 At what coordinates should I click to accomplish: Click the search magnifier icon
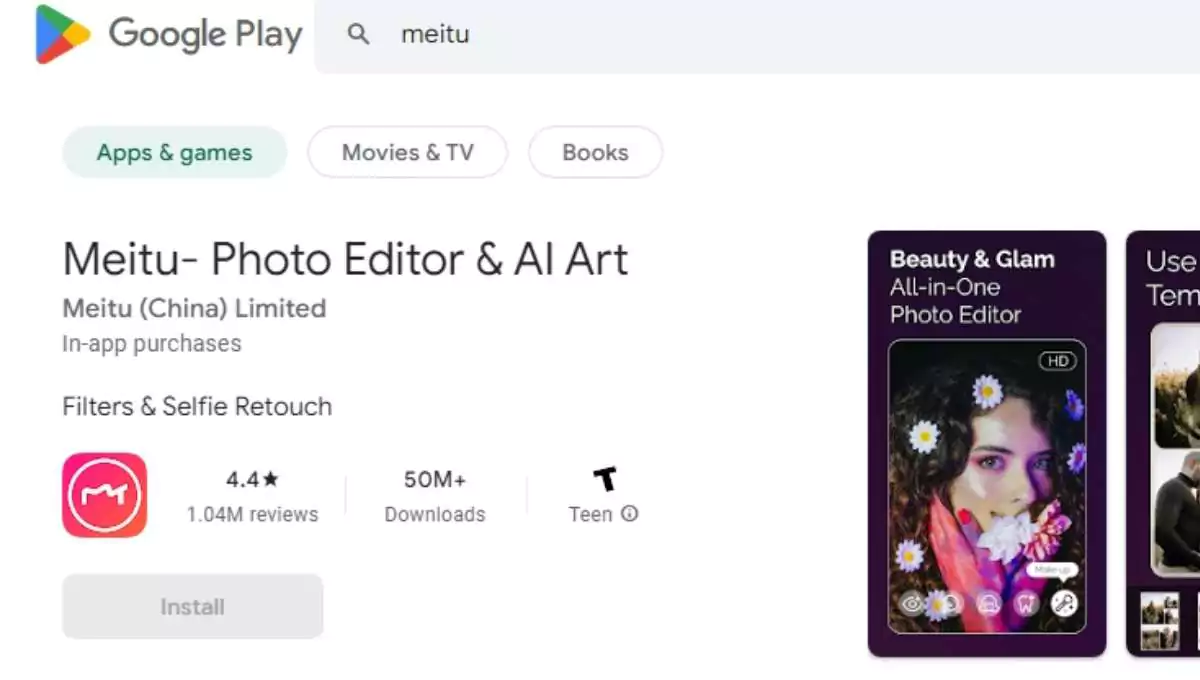coord(358,34)
